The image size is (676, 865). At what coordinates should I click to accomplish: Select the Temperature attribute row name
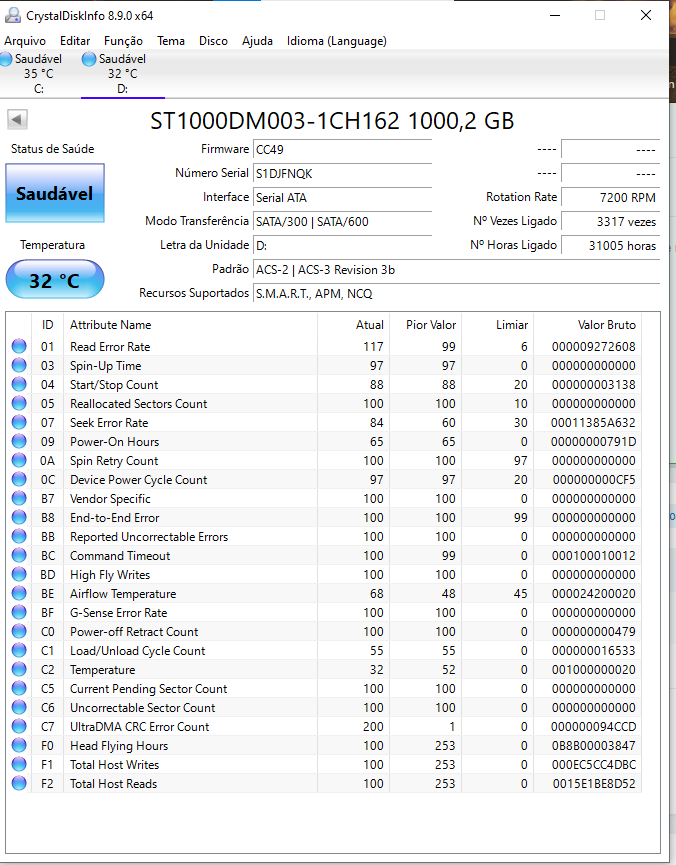[103, 670]
